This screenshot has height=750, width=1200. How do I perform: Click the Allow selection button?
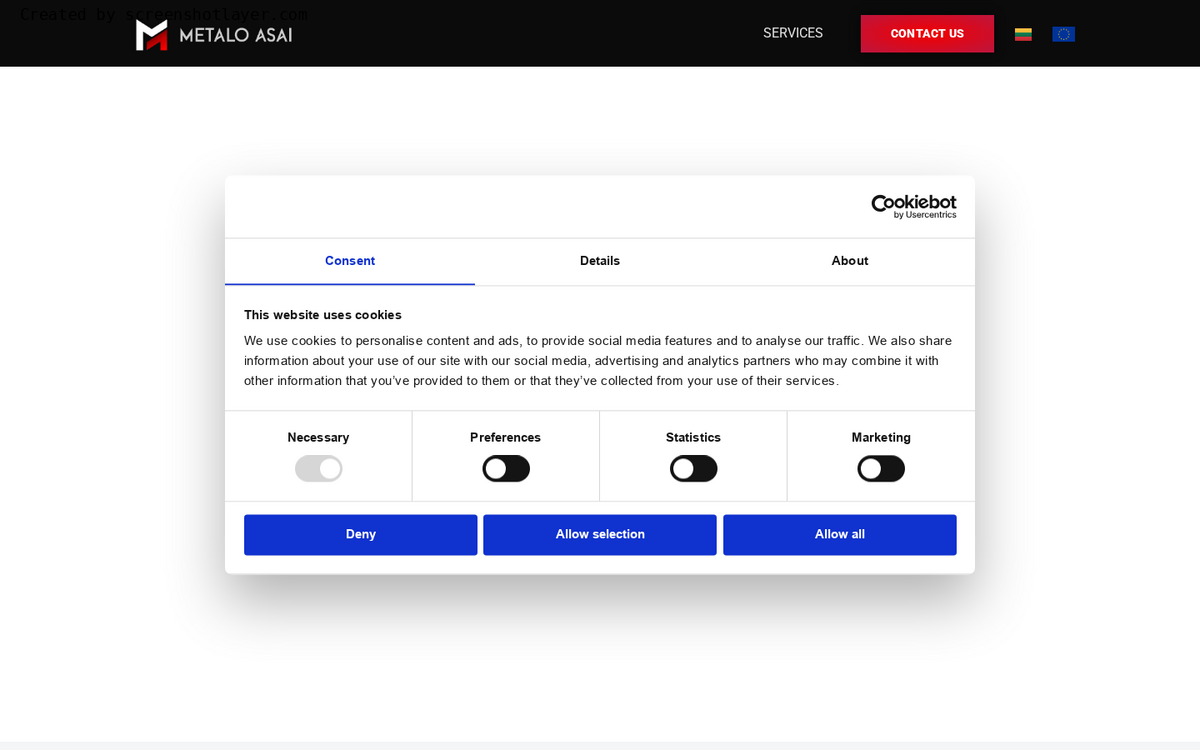point(600,534)
